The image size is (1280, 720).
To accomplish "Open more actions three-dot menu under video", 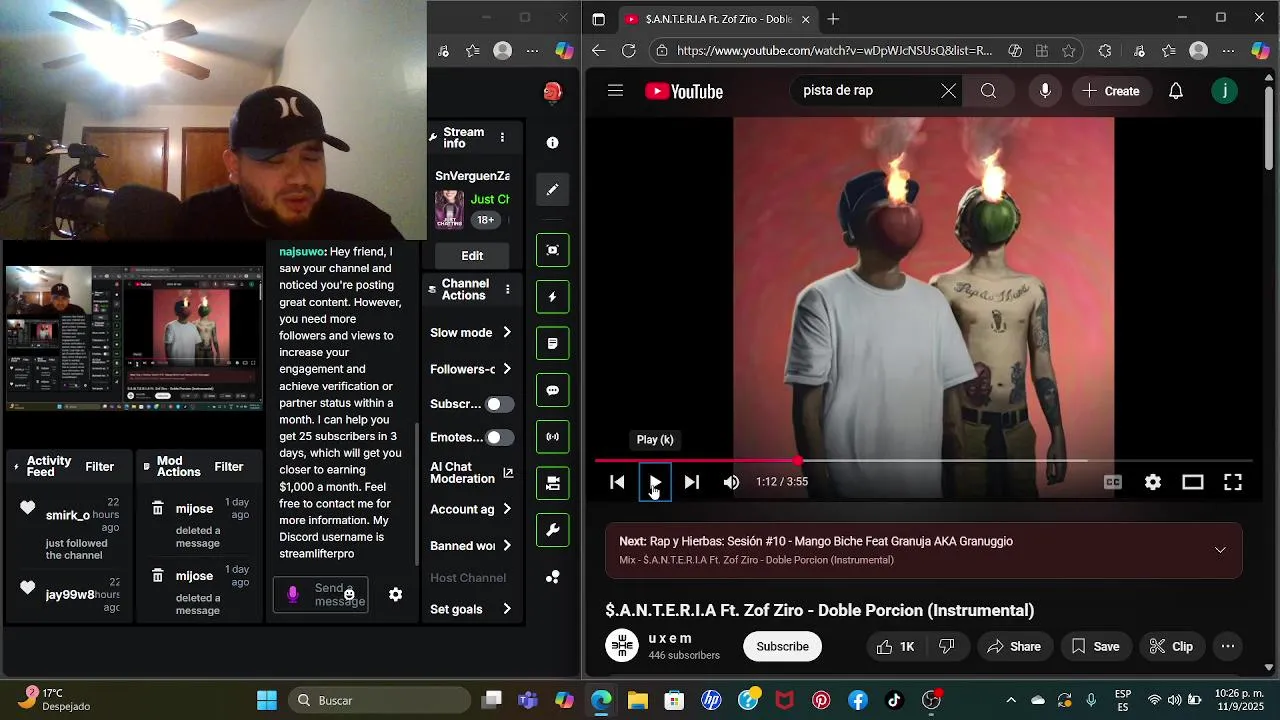I will (x=1228, y=647).
